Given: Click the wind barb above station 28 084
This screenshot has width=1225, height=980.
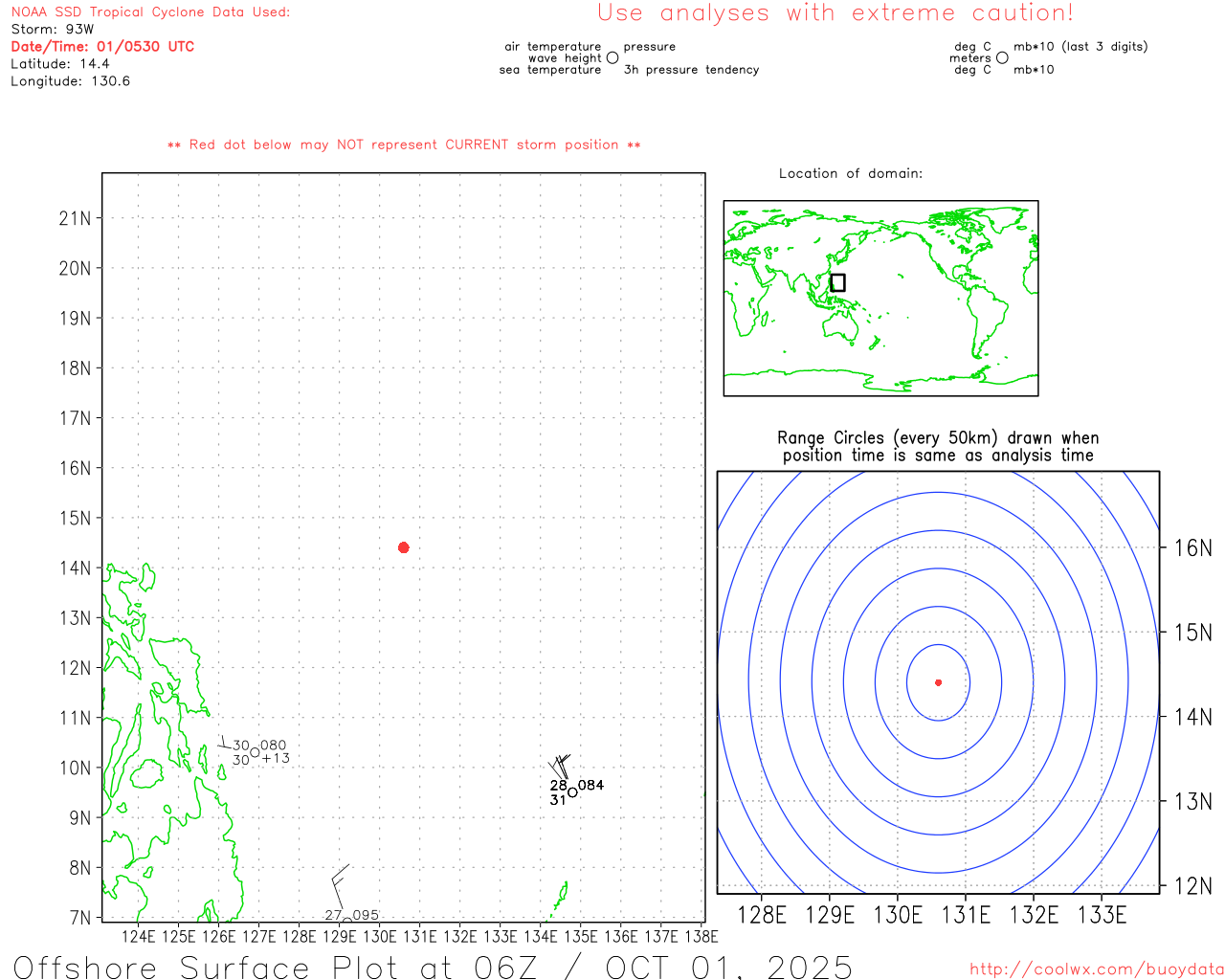Looking at the screenshot, I should (x=560, y=767).
